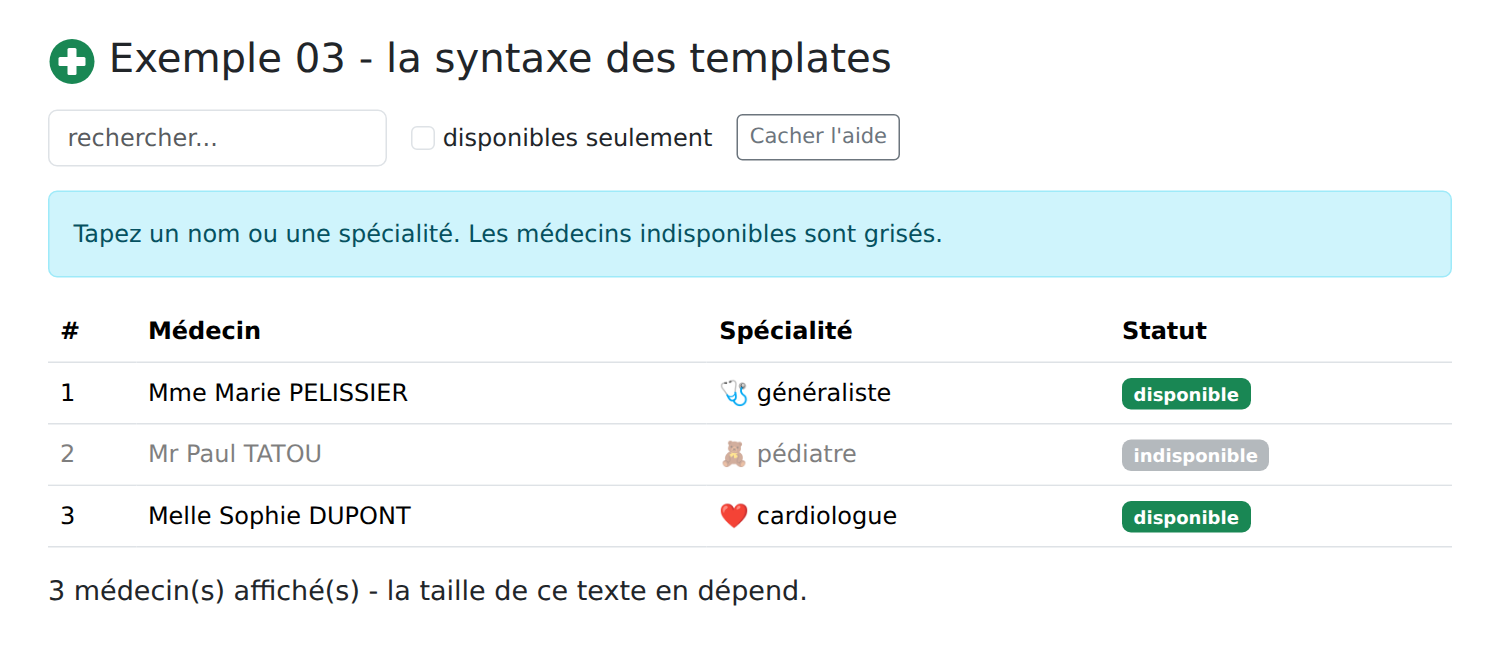Viewport: 1500px width, 672px height.
Task: Focus the rechercher search field
Action: coord(217,138)
